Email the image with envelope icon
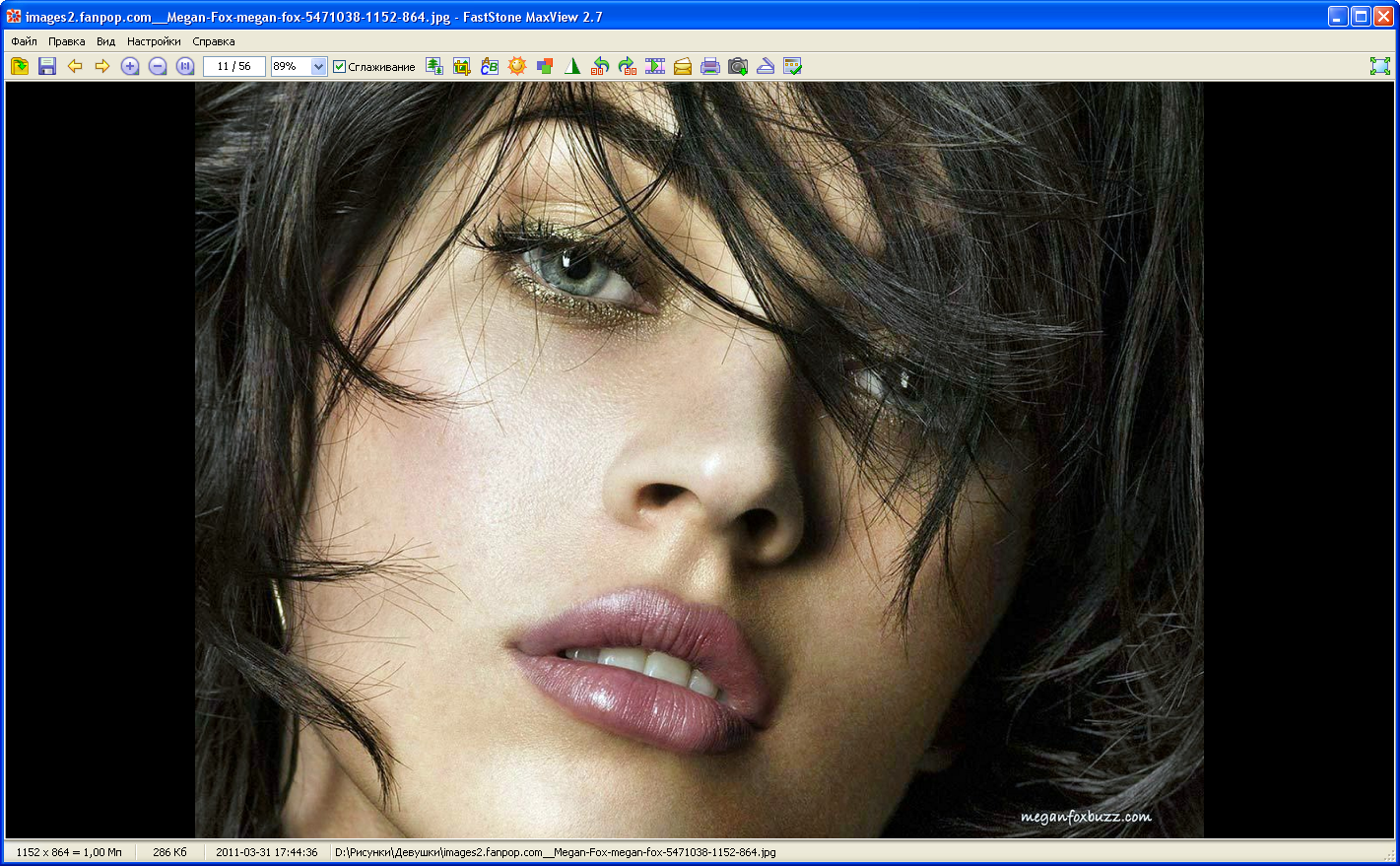The height and width of the screenshot is (866, 1400). (683, 66)
